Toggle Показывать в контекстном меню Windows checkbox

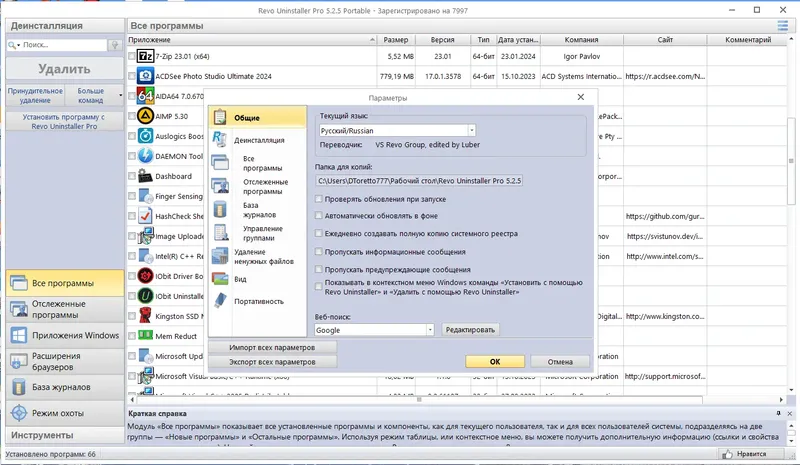(x=319, y=287)
